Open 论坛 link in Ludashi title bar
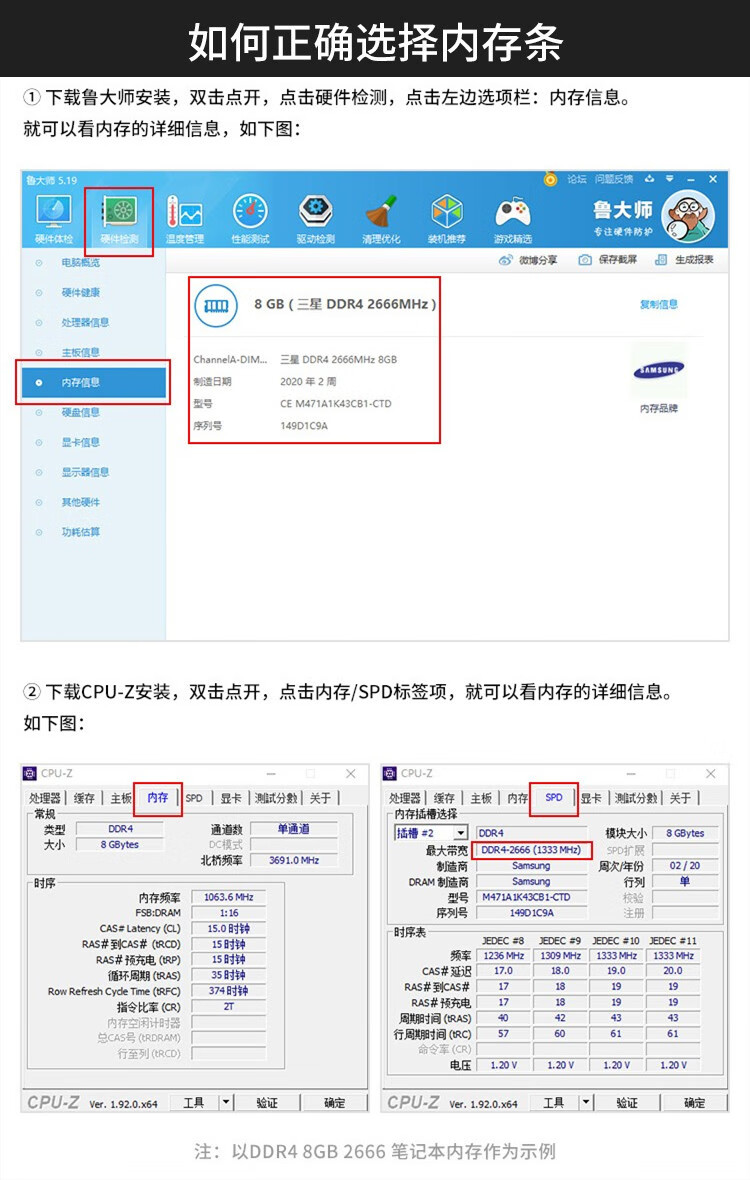Viewport: 750px width, 1180px height. (576, 179)
